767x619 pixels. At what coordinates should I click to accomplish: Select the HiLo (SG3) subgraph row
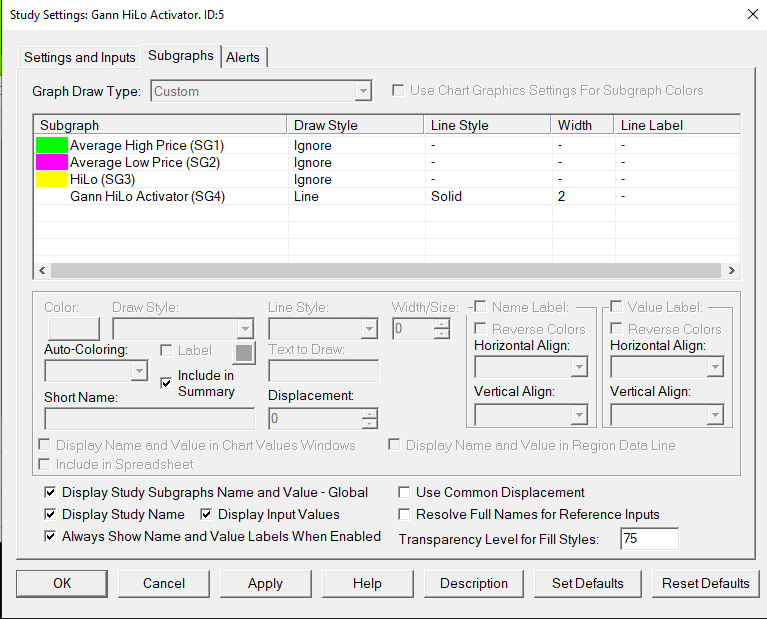click(x=386, y=179)
